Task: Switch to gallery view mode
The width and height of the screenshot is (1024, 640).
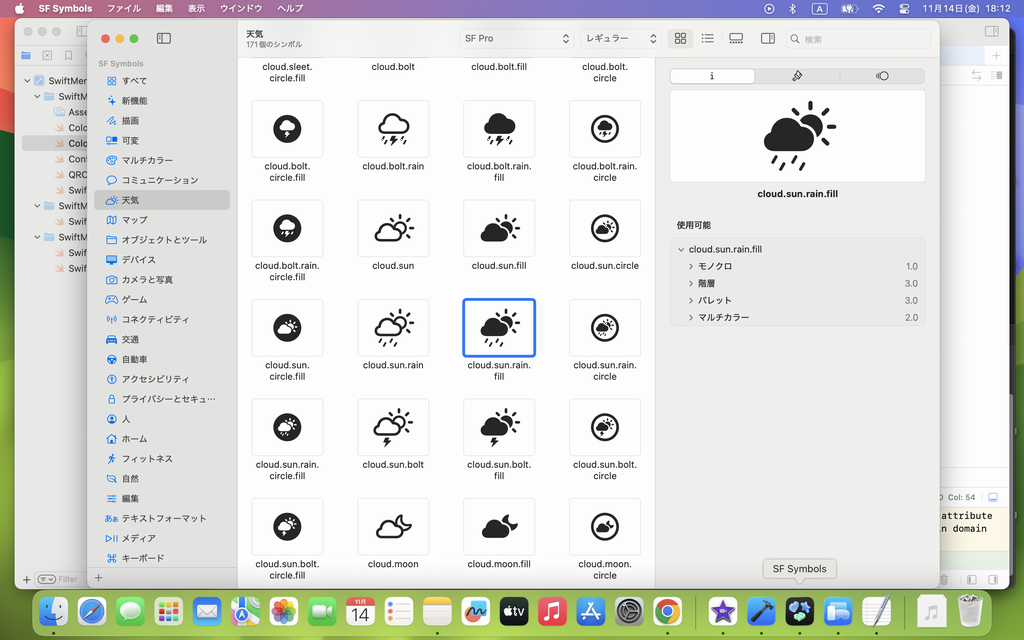Action: click(x=736, y=38)
